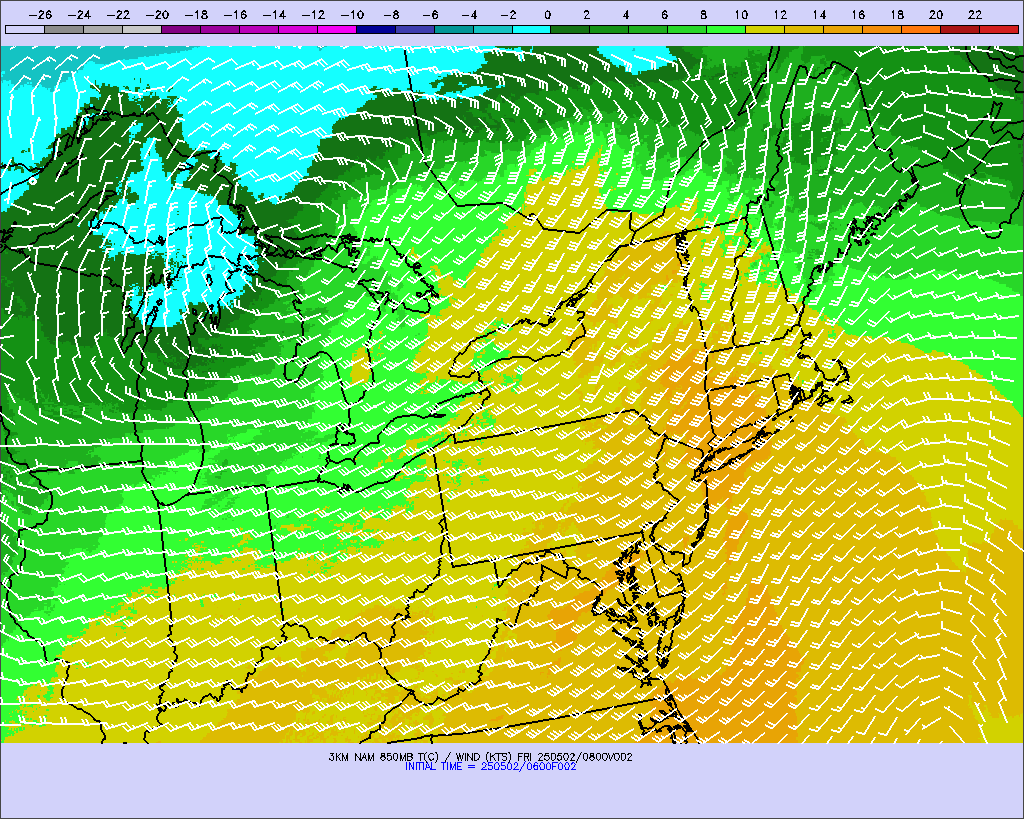Click the dark blue swatch between -10 and -8
1024x819 pixels.
376,29
